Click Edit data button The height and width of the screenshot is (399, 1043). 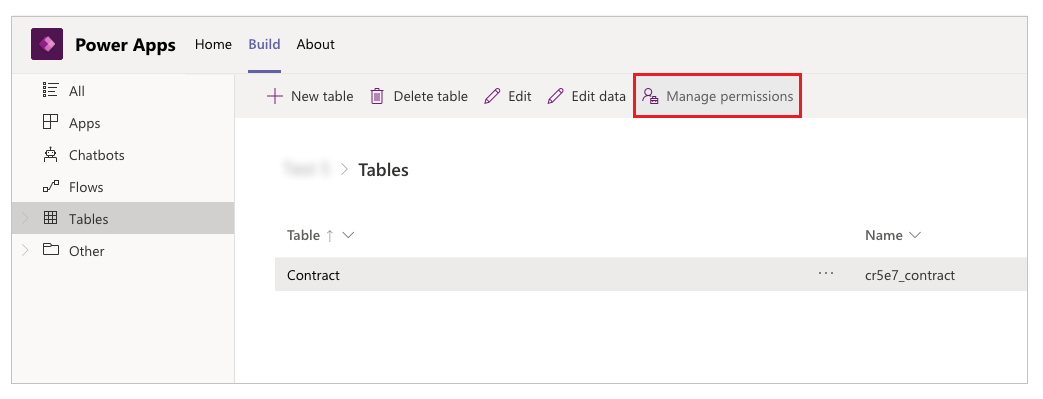(x=587, y=96)
